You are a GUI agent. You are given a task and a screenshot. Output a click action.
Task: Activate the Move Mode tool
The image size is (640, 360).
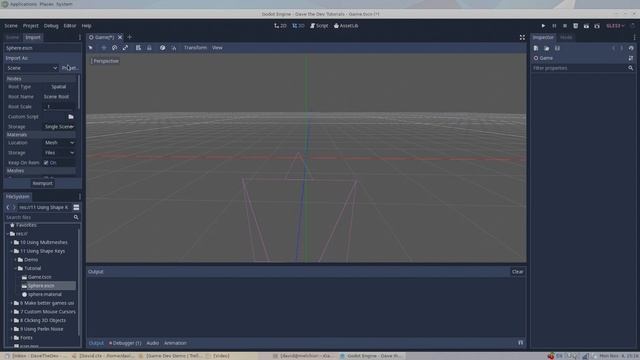tap(103, 48)
